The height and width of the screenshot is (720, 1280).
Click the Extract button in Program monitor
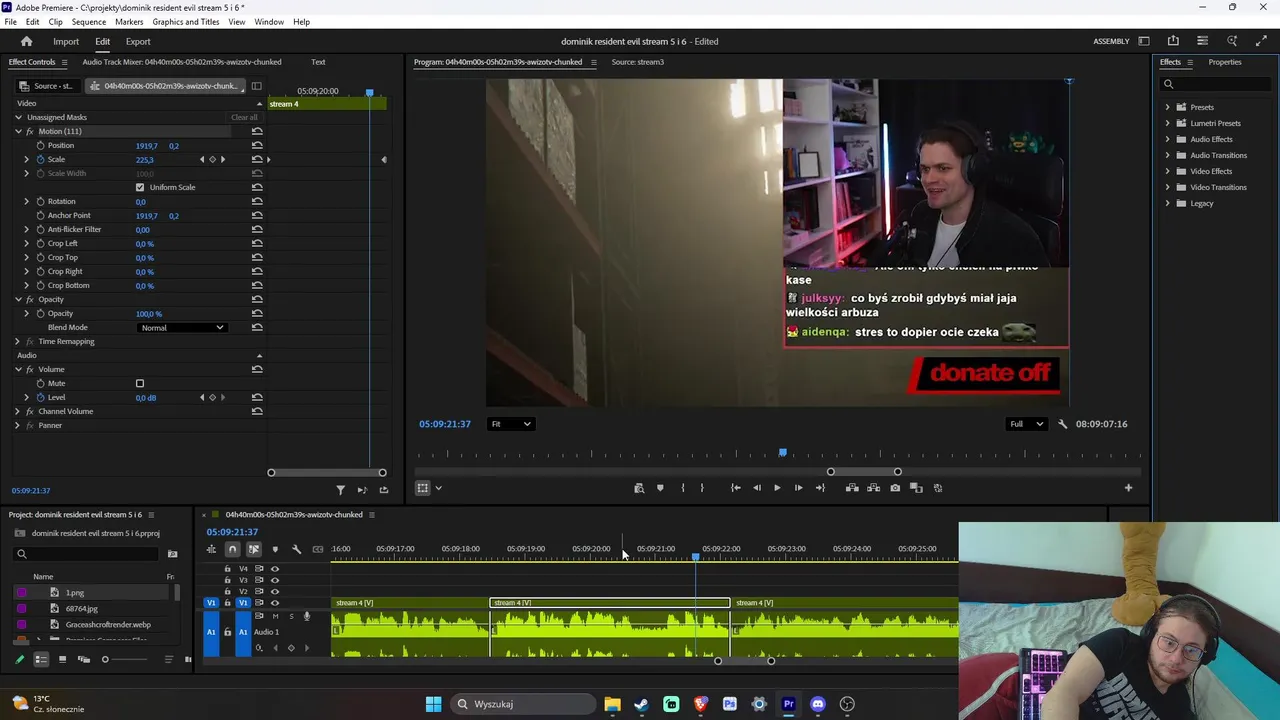873,488
